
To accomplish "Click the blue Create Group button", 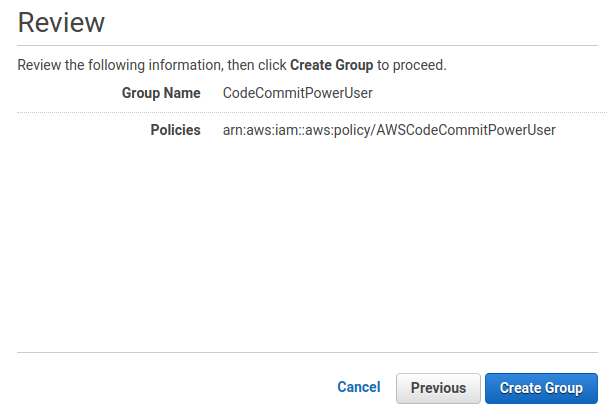I will point(541,388).
